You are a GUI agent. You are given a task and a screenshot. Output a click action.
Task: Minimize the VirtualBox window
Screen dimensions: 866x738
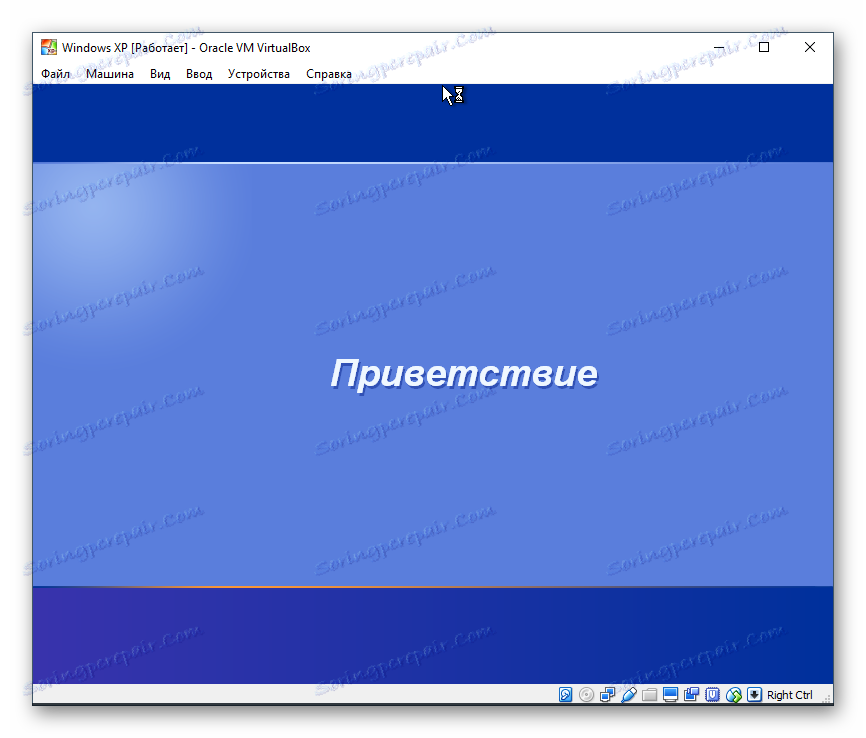(x=719, y=48)
